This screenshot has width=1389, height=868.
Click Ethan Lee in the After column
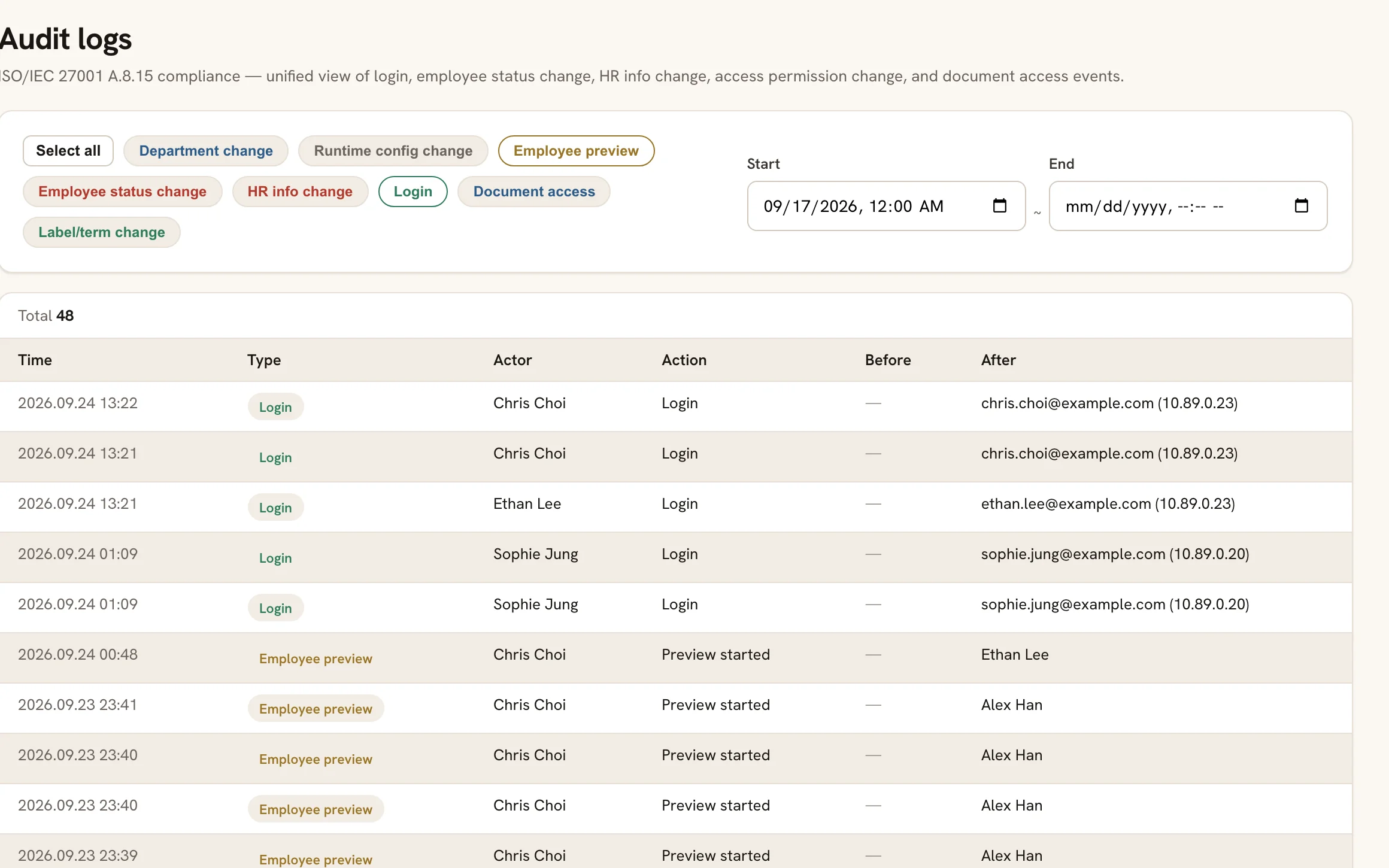[1015, 654]
